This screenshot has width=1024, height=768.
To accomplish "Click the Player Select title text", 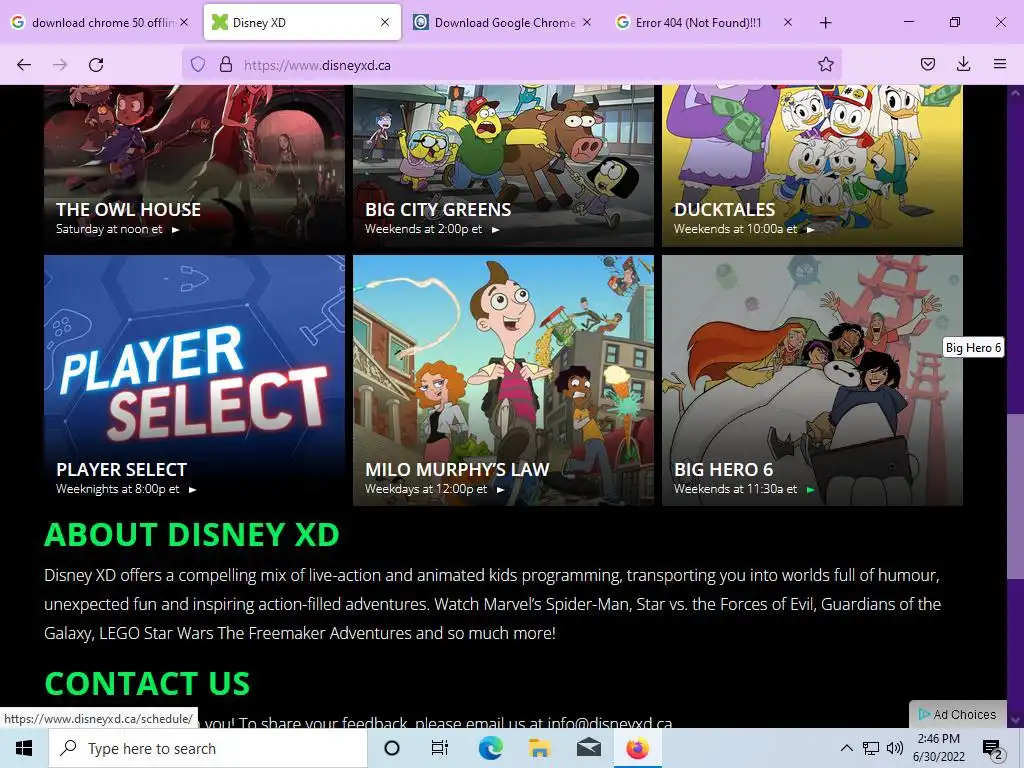I will 121,470.
